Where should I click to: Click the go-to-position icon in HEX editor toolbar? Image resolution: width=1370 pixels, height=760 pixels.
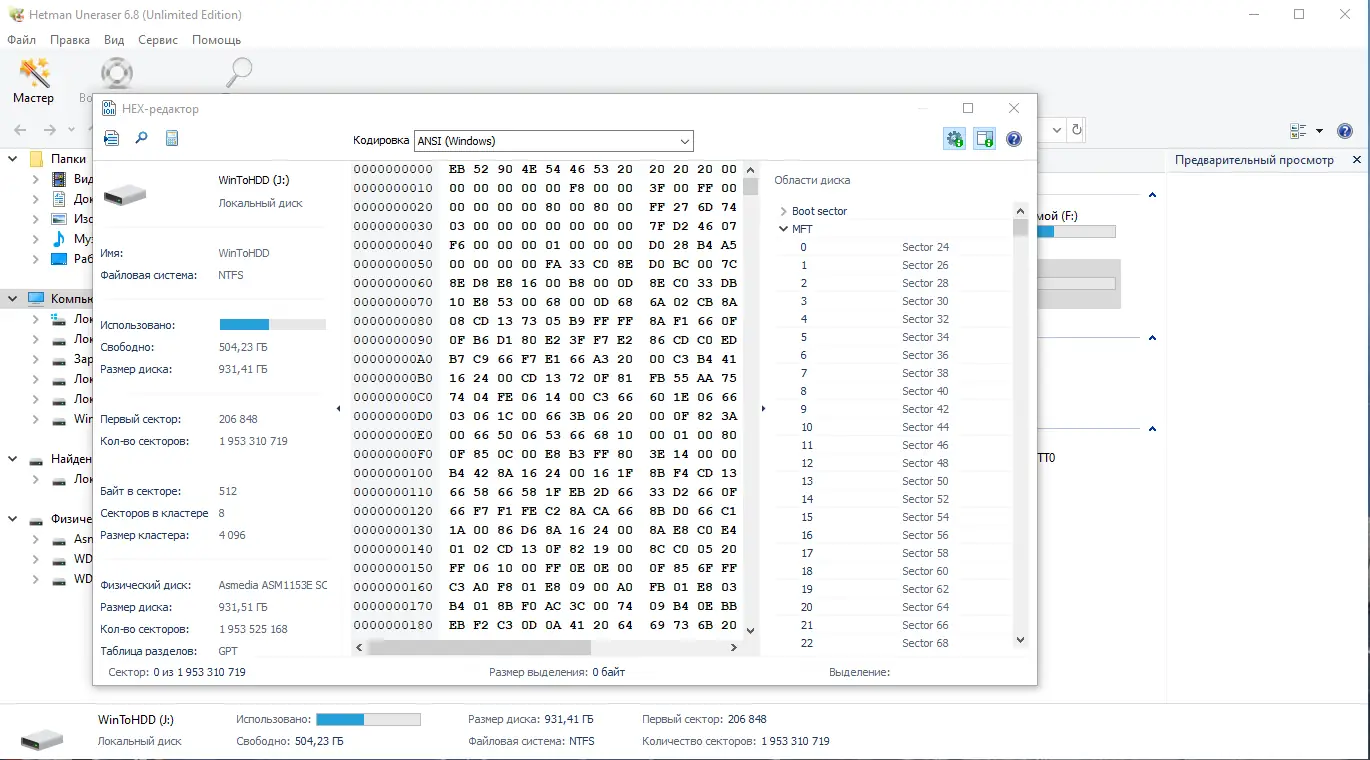coord(111,139)
